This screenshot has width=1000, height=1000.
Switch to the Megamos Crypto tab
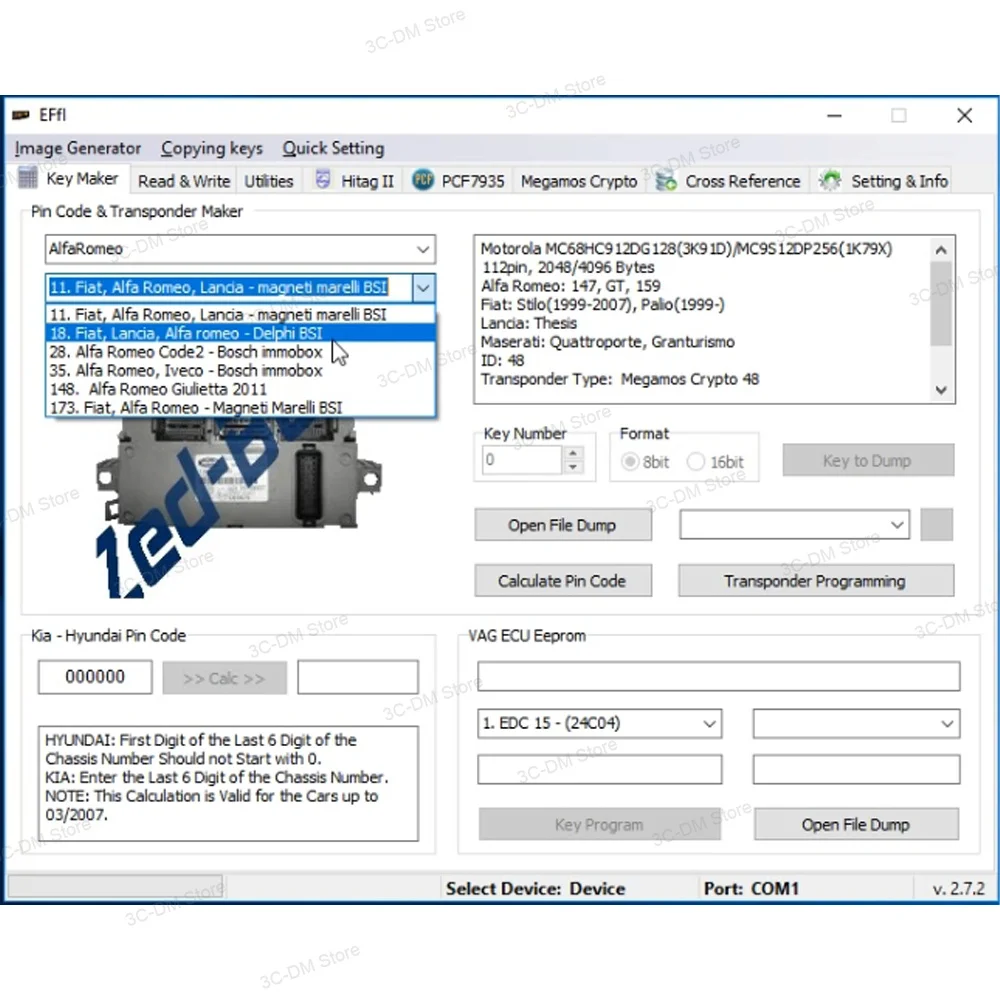(579, 181)
